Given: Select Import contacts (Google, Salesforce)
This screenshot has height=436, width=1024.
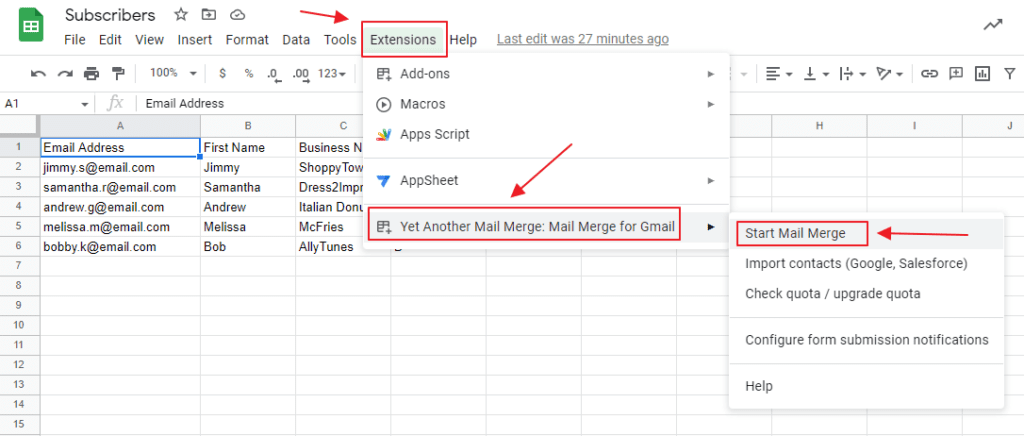Looking at the screenshot, I should tap(866, 264).
